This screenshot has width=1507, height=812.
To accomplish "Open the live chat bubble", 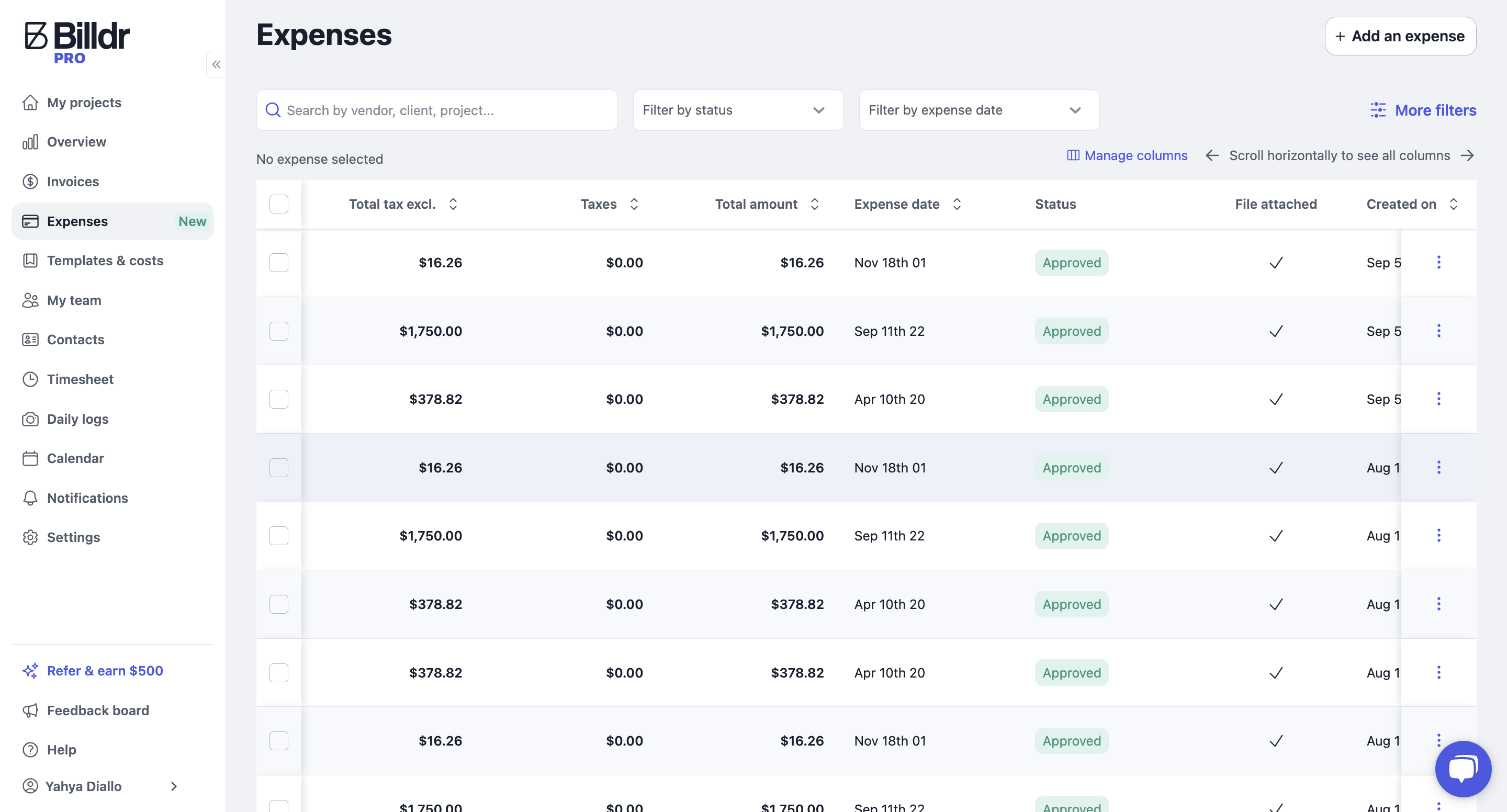I will tap(1463, 768).
